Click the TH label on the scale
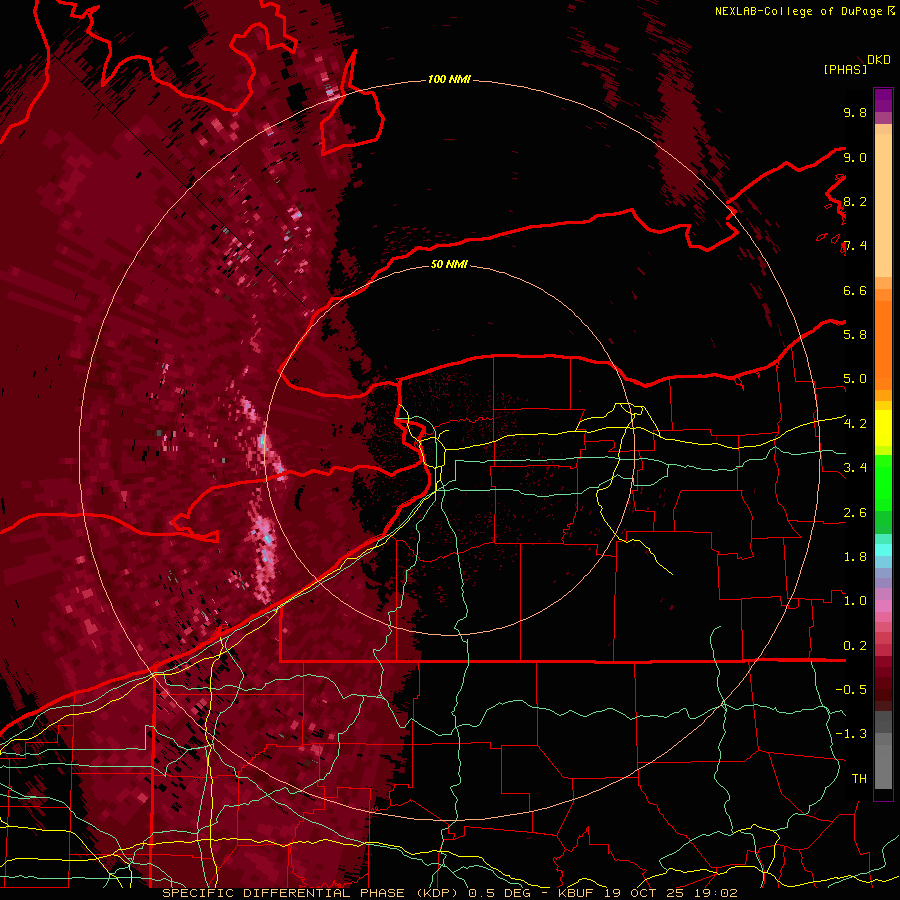 pyautogui.click(x=859, y=778)
